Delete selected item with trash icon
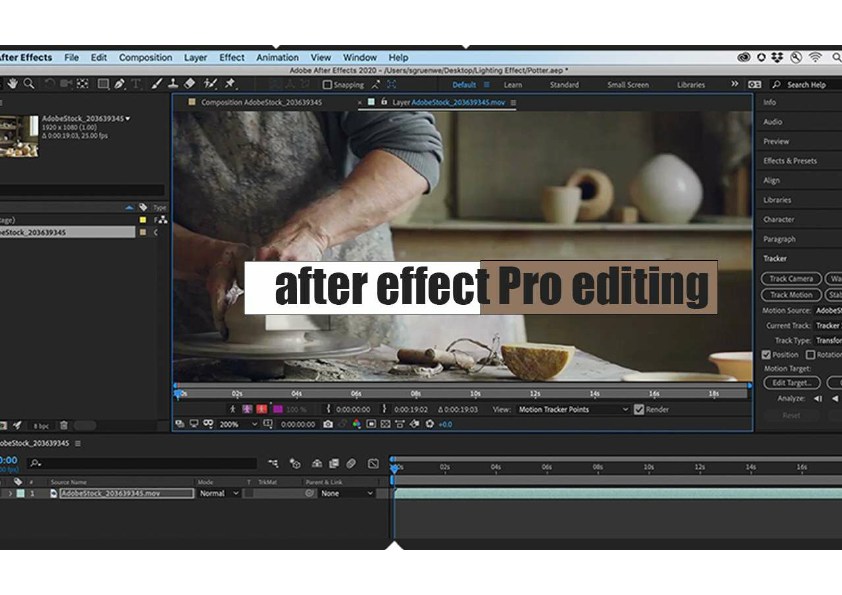The height and width of the screenshot is (595, 842). click(64, 425)
